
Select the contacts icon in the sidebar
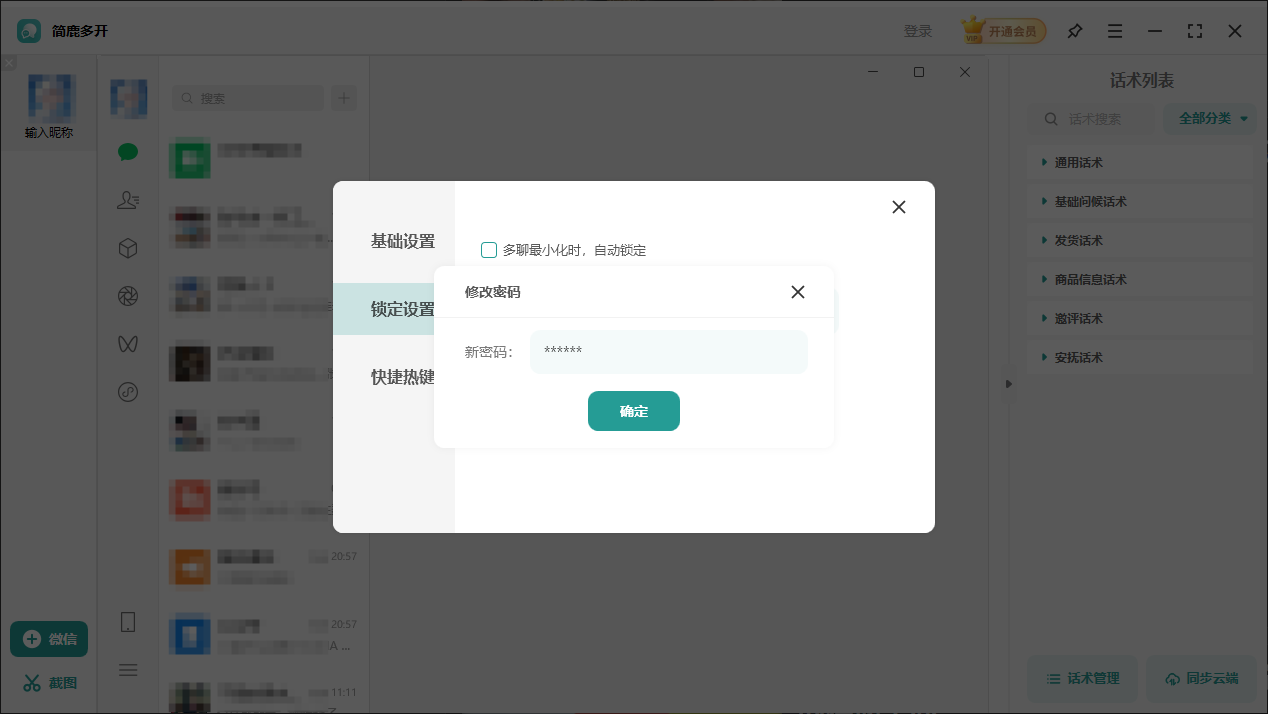click(x=128, y=200)
